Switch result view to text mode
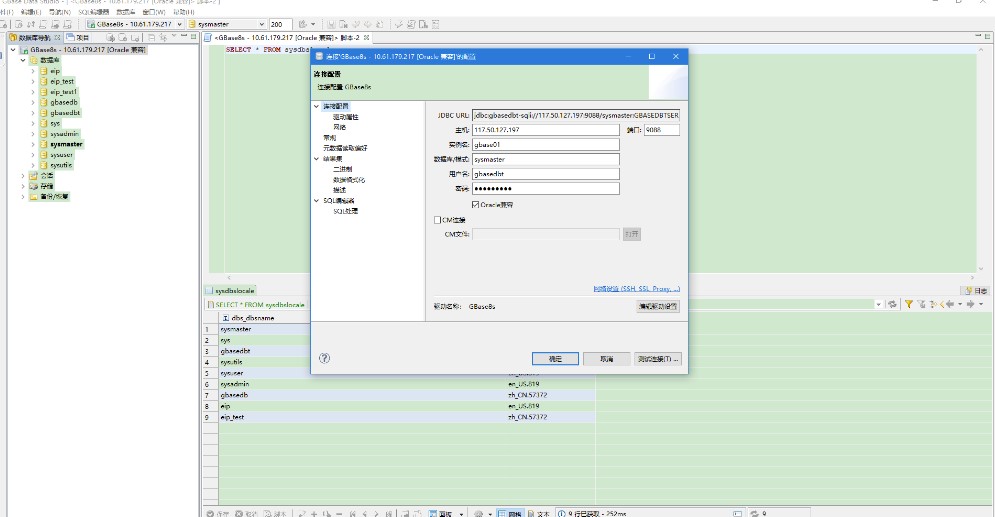 538,513
